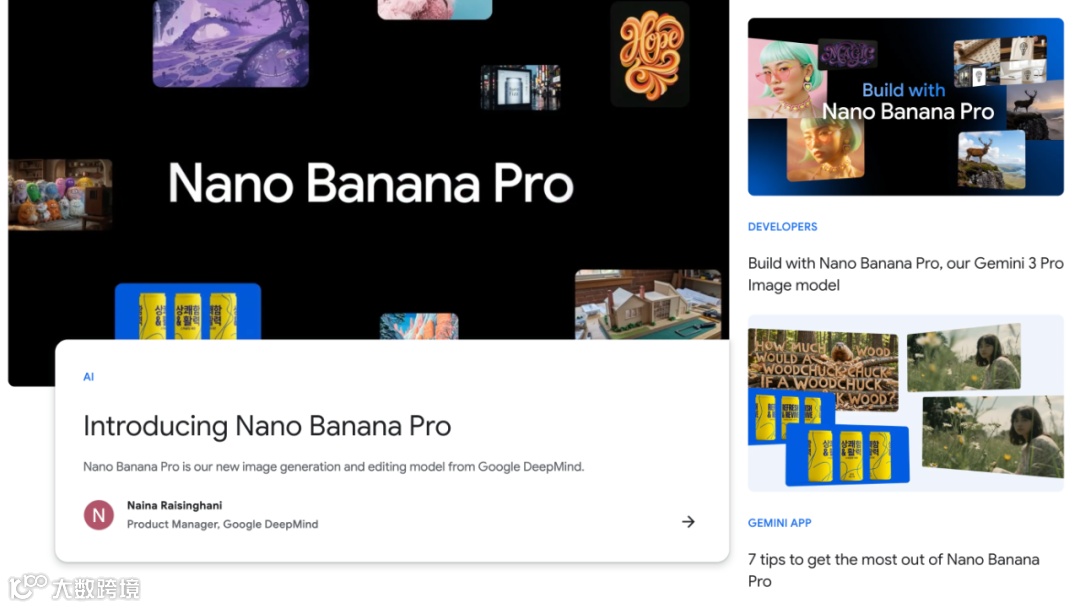
Task: Click the author name Naina Raisinghani
Action: [174, 505]
